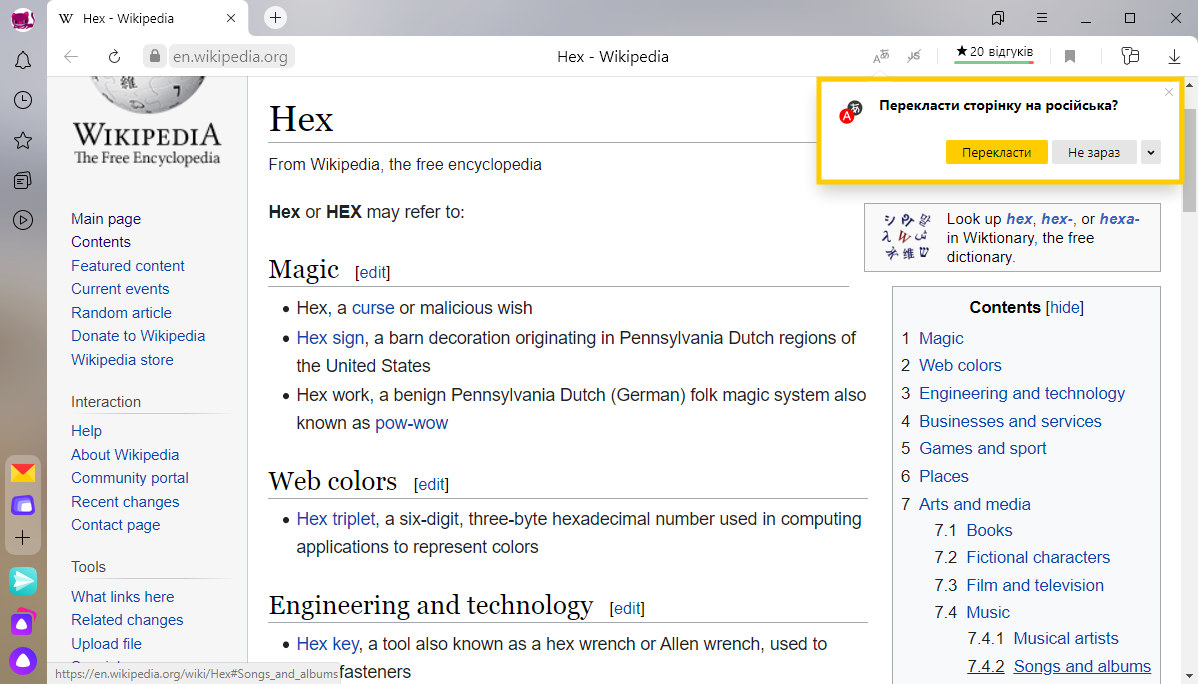Image resolution: width=1198 pixels, height=684 pixels.
Task: Click Donate to Wikipedia
Action: (138, 336)
